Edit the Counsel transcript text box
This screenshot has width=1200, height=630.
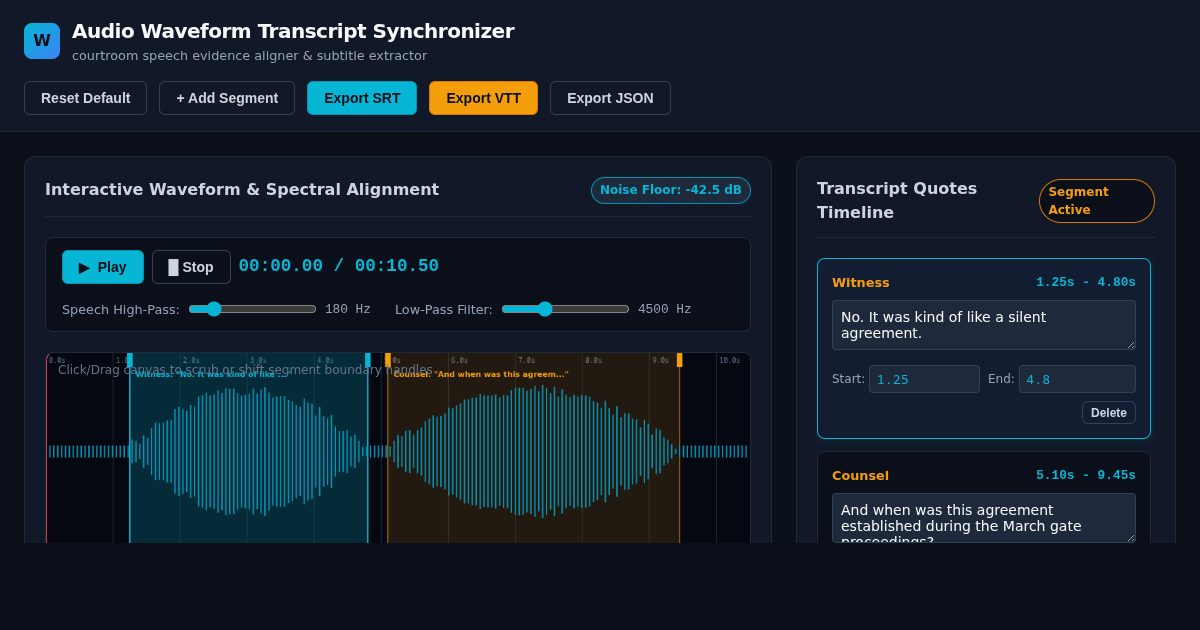984,518
